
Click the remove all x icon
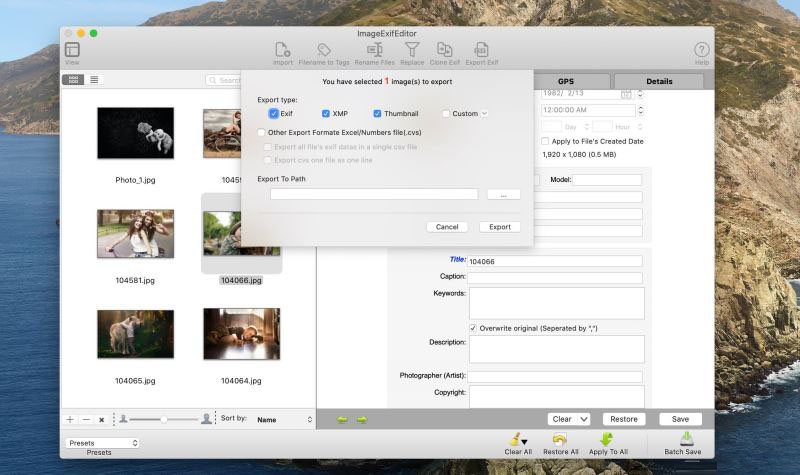point(102,420)
